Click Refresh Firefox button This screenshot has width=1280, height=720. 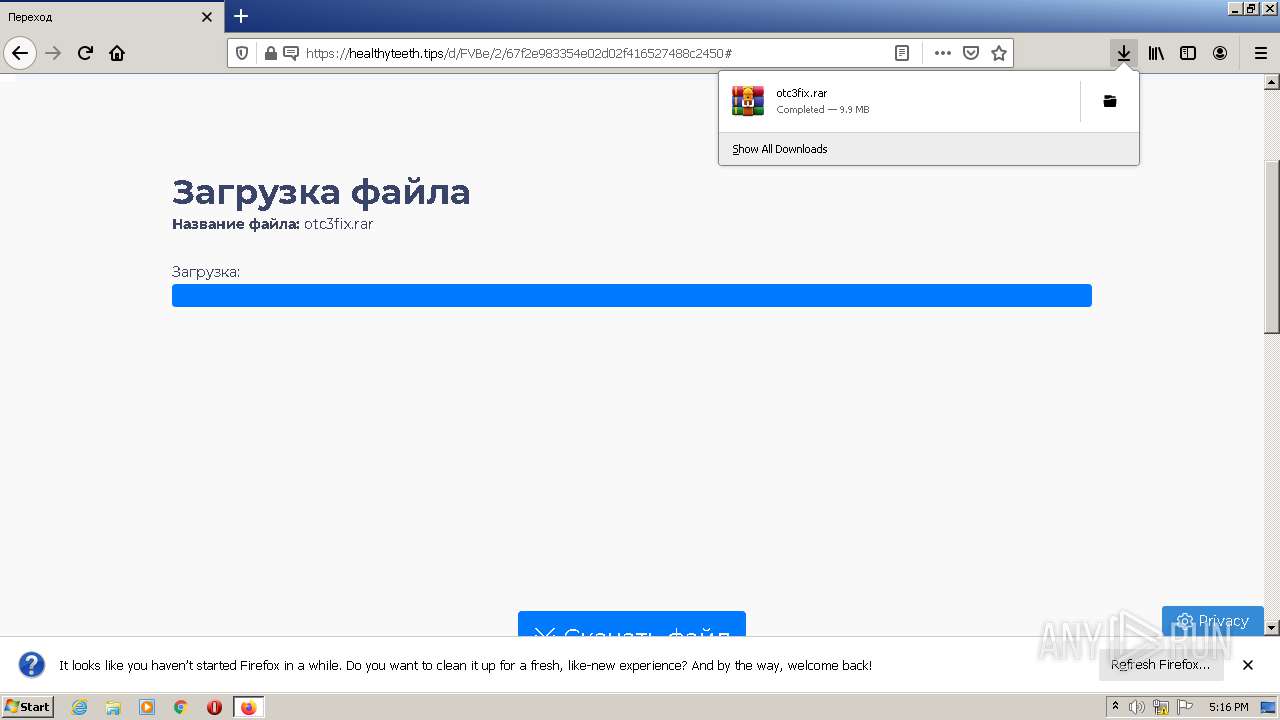pos(1161,665)
